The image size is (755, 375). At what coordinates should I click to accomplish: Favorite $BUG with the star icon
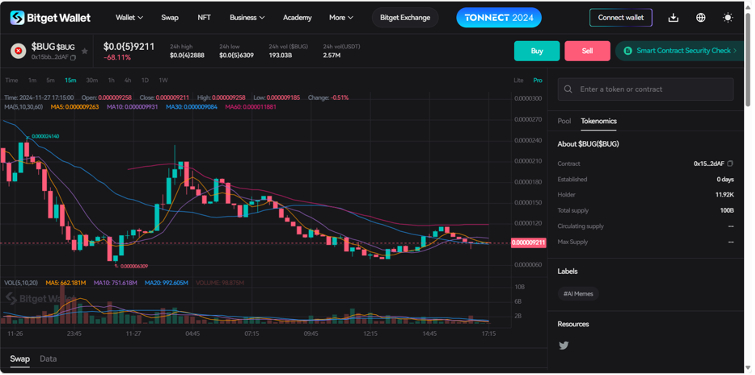85,51
